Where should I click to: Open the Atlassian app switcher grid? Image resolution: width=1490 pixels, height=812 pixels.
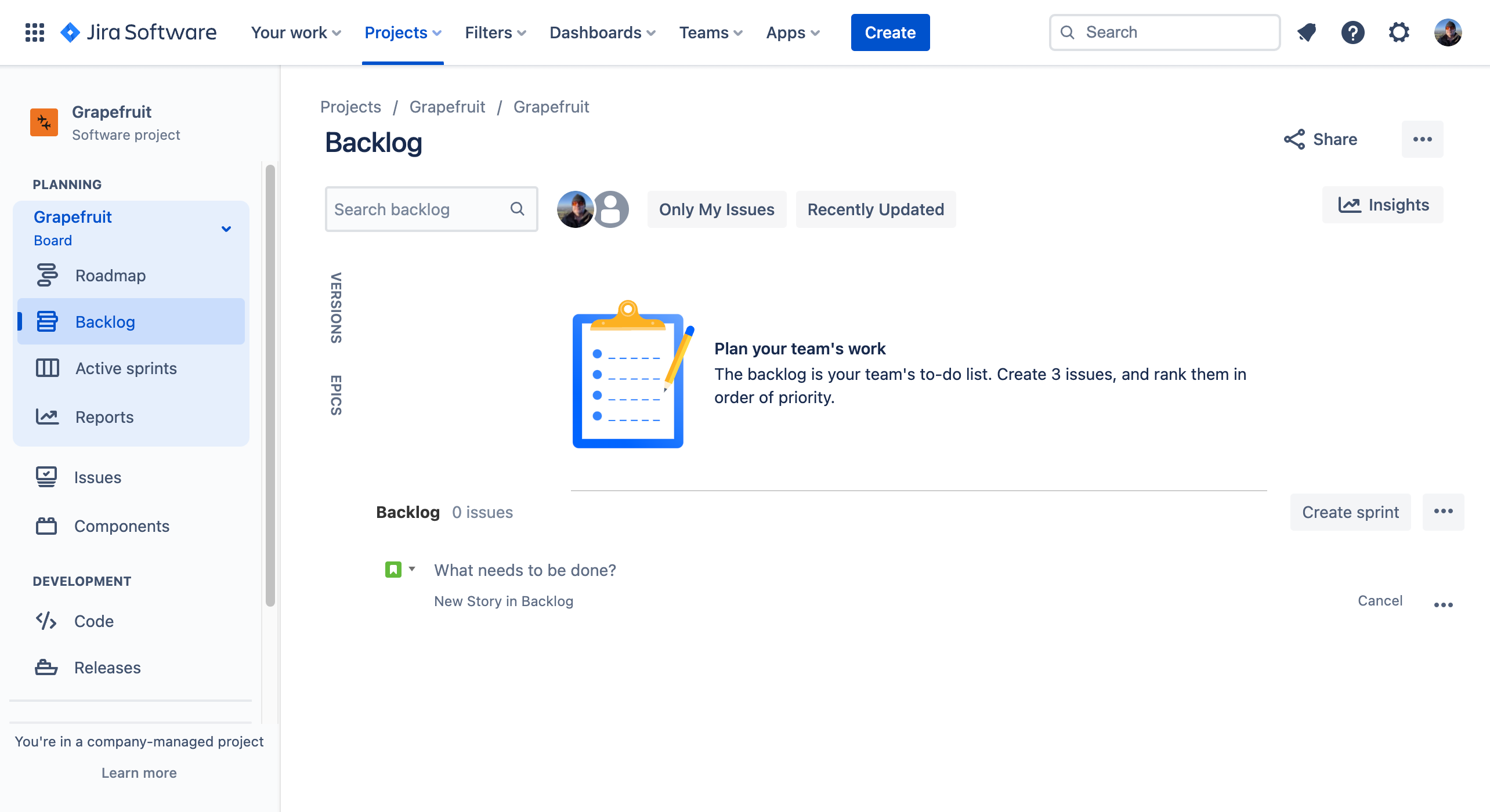(x=34, y=32)
